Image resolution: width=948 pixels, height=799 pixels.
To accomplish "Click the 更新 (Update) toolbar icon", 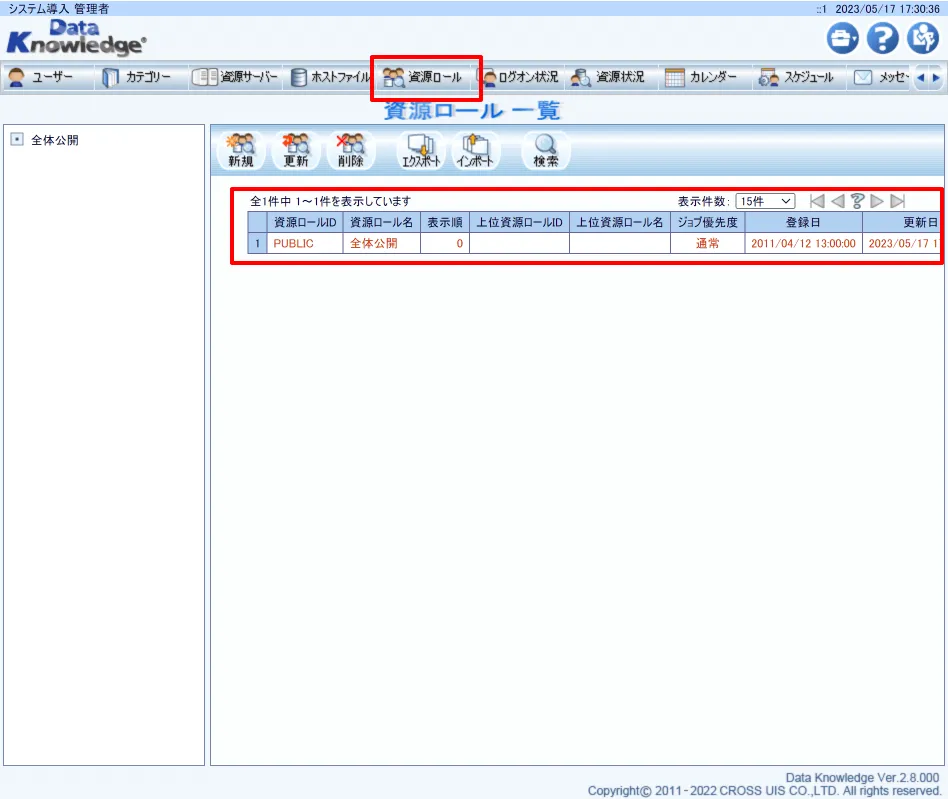I will point(296,151).
